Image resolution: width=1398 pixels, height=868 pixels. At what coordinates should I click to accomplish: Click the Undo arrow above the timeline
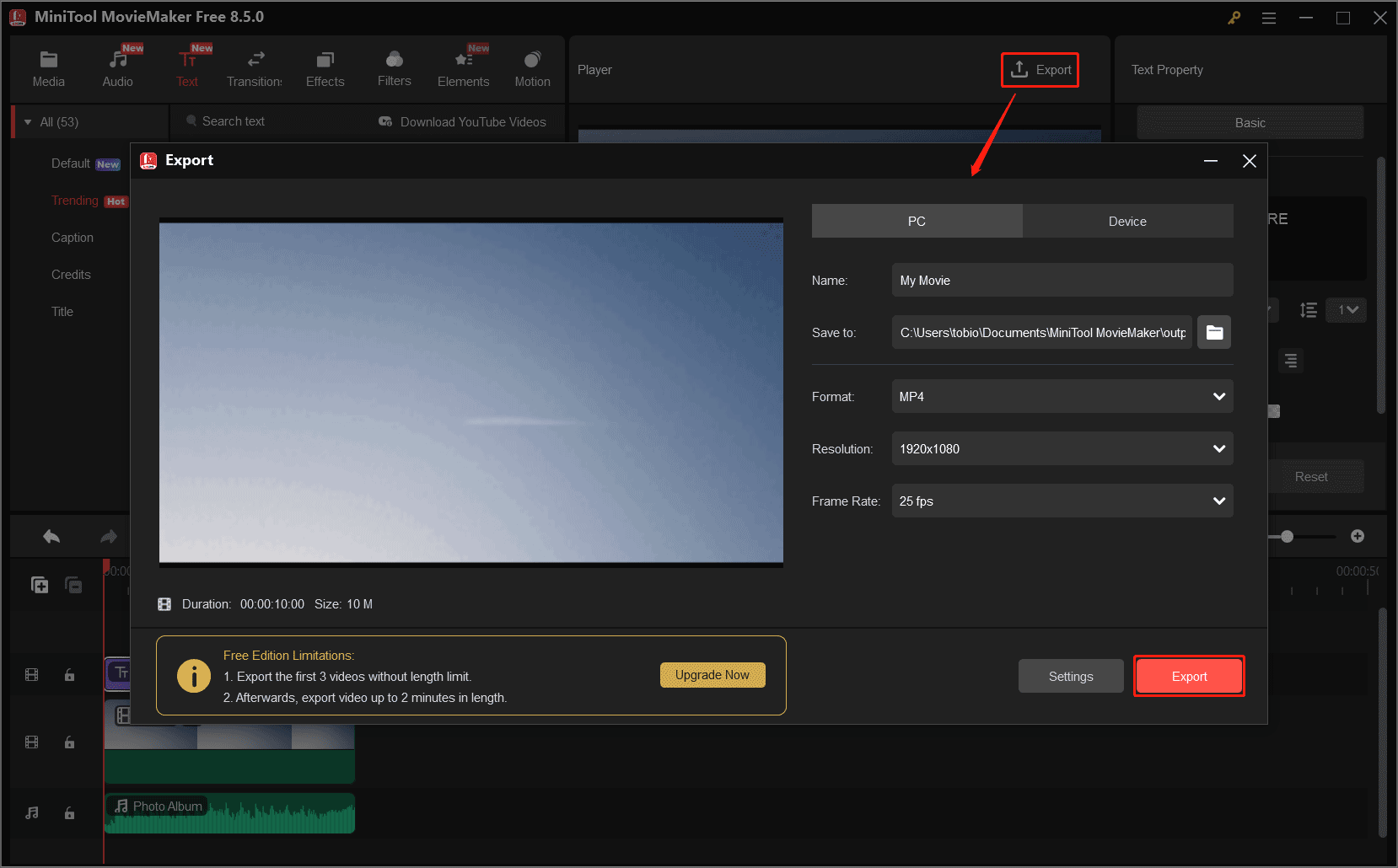click(x=51, y=536)
